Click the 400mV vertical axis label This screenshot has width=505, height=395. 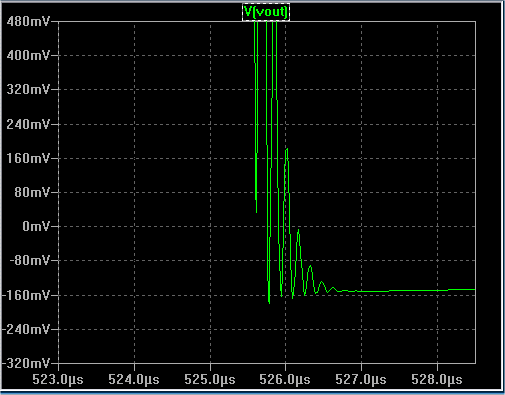pos(28,55)
